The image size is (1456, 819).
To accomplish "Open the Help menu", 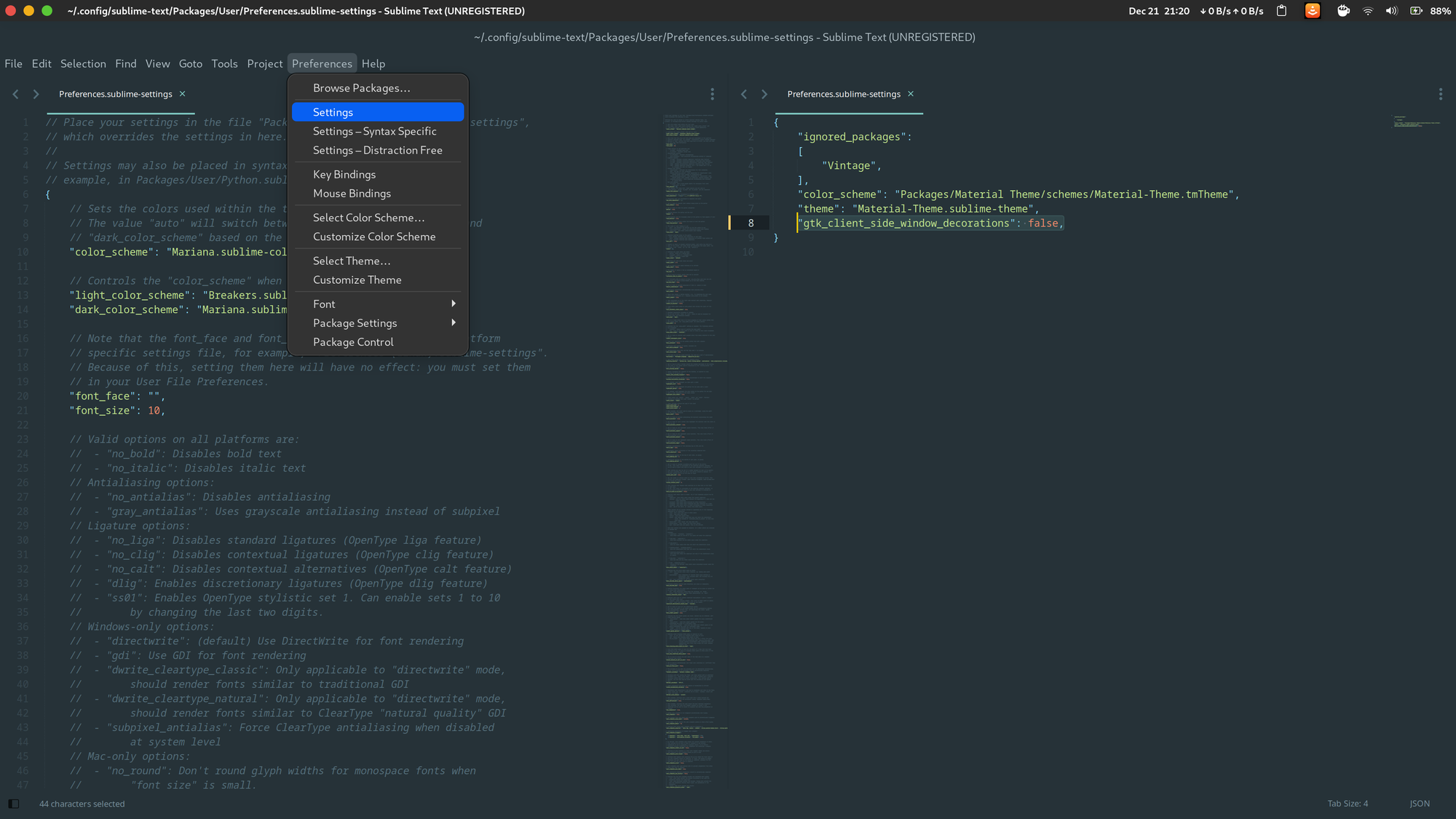I will pos(373,63).
